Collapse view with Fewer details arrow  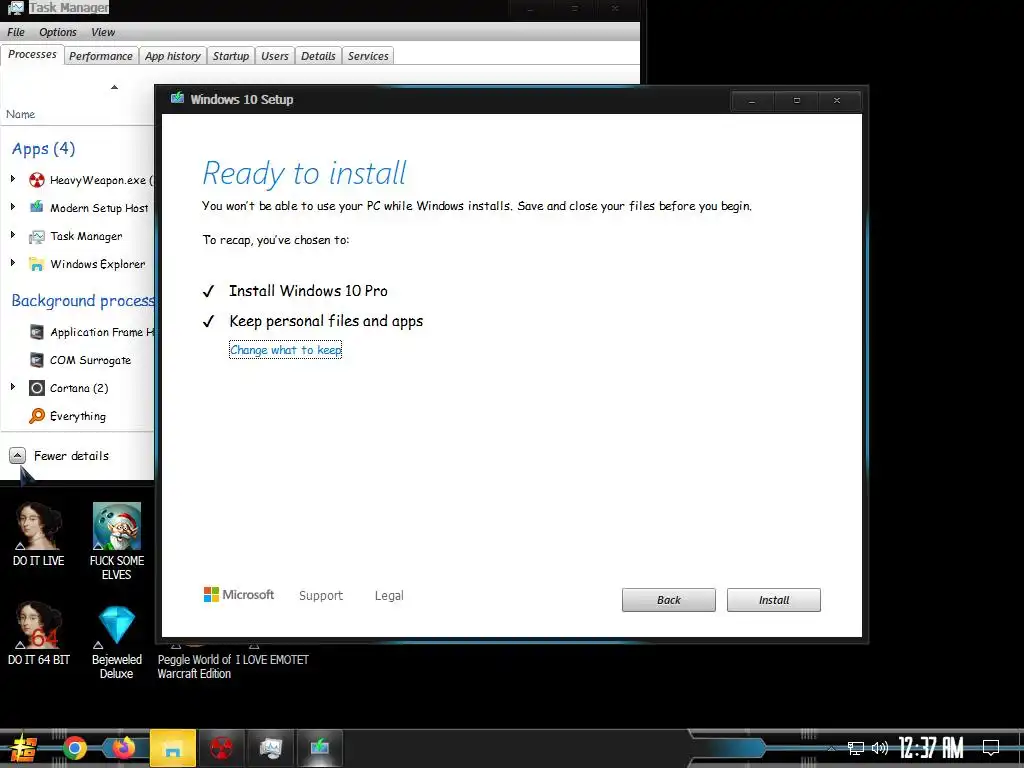click(x=18, y=455)
